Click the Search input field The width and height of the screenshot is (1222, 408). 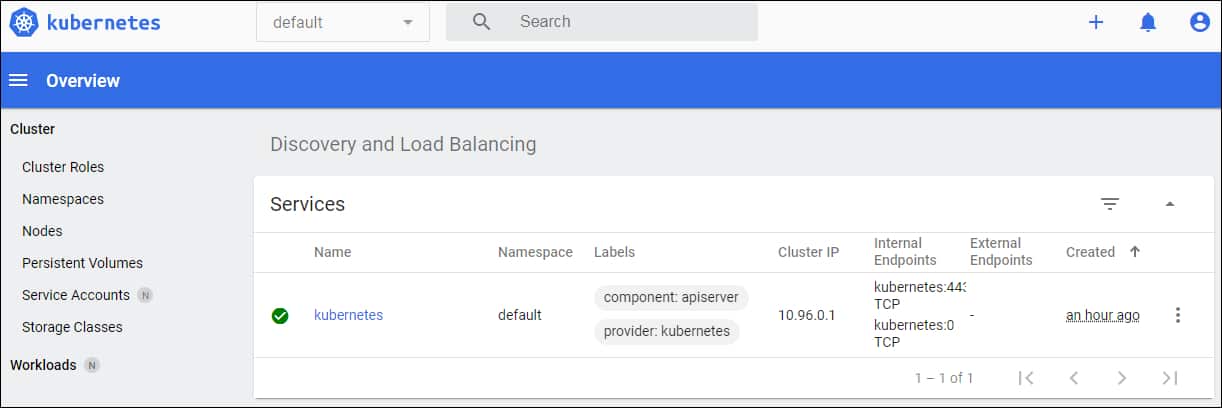602,22
